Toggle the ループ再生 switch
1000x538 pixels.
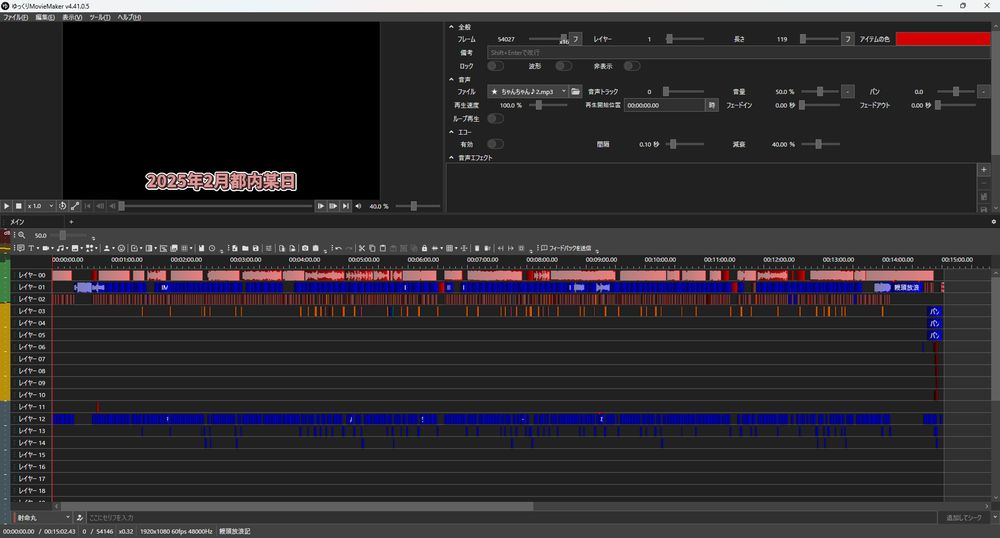coord(496,119)
